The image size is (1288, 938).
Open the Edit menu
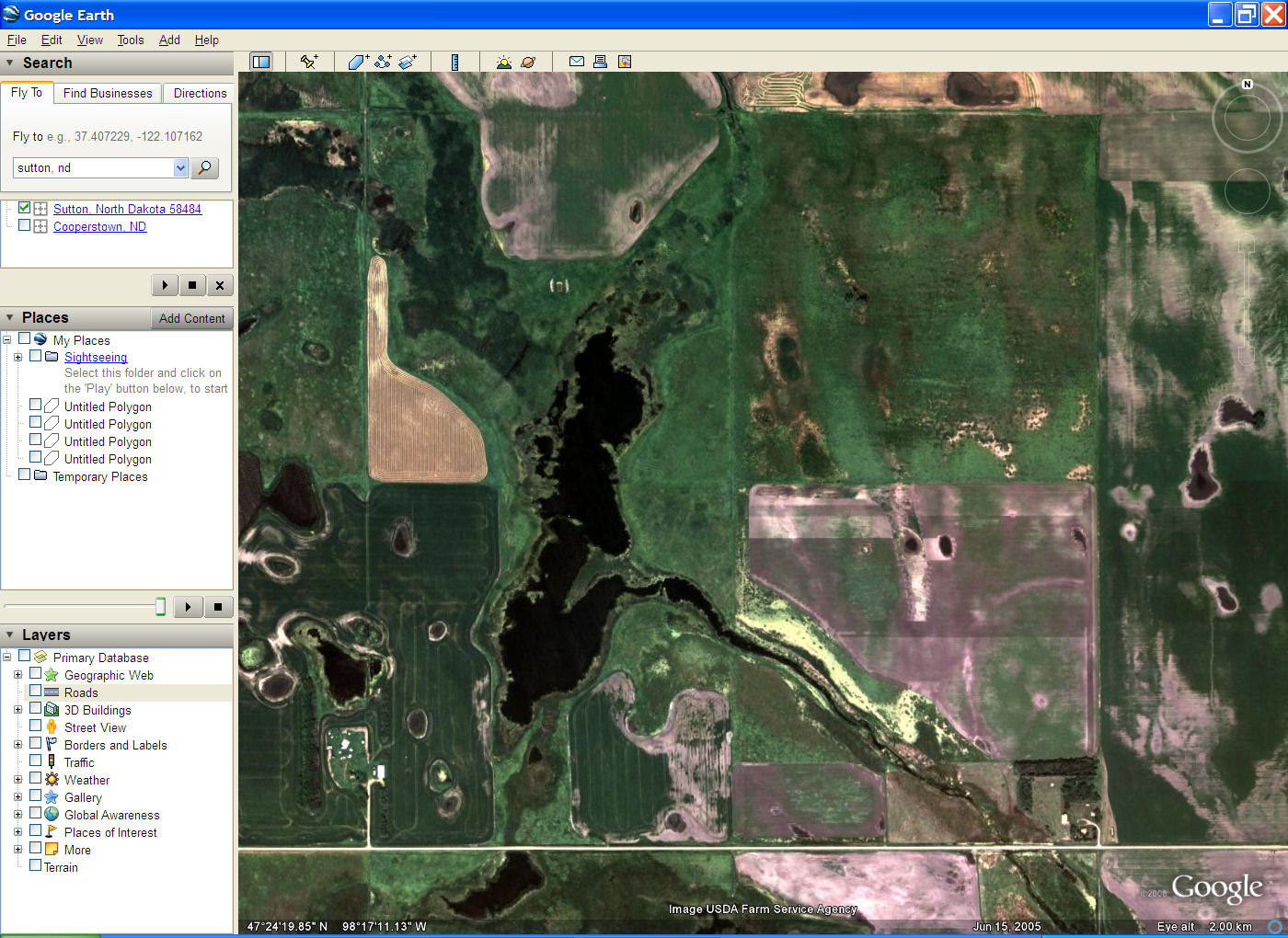click(52, 40)
